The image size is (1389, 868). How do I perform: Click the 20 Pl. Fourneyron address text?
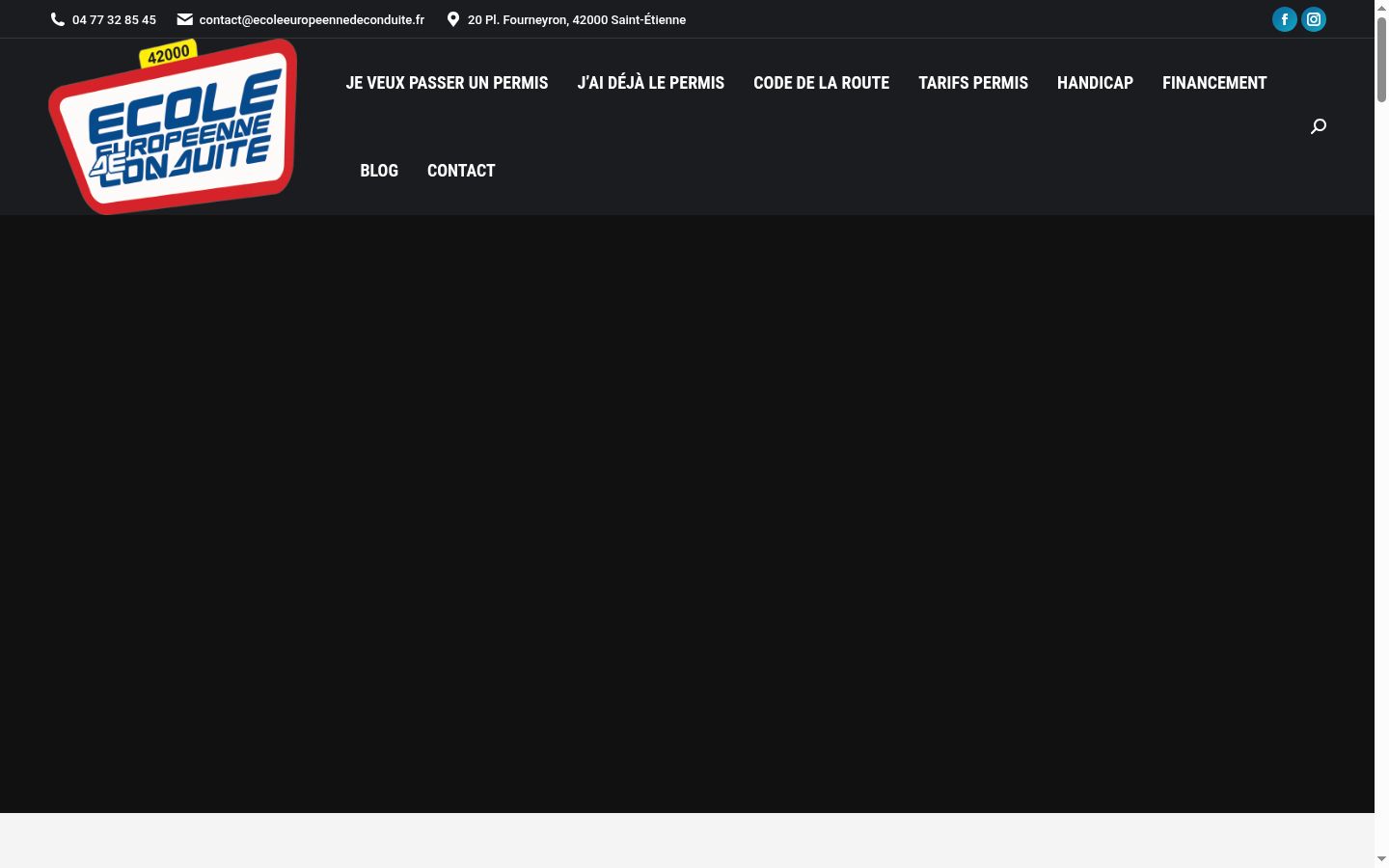coord(577,19)
